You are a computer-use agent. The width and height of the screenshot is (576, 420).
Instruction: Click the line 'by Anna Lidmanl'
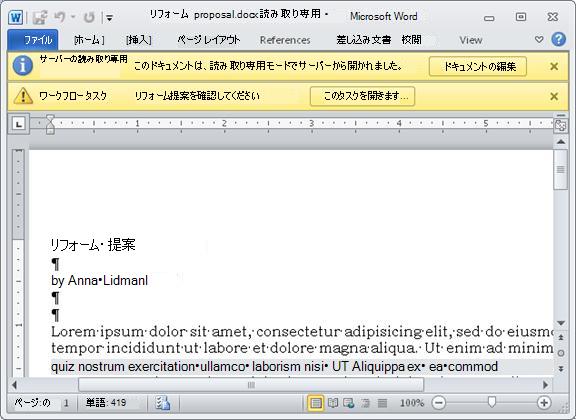point(100,280)
